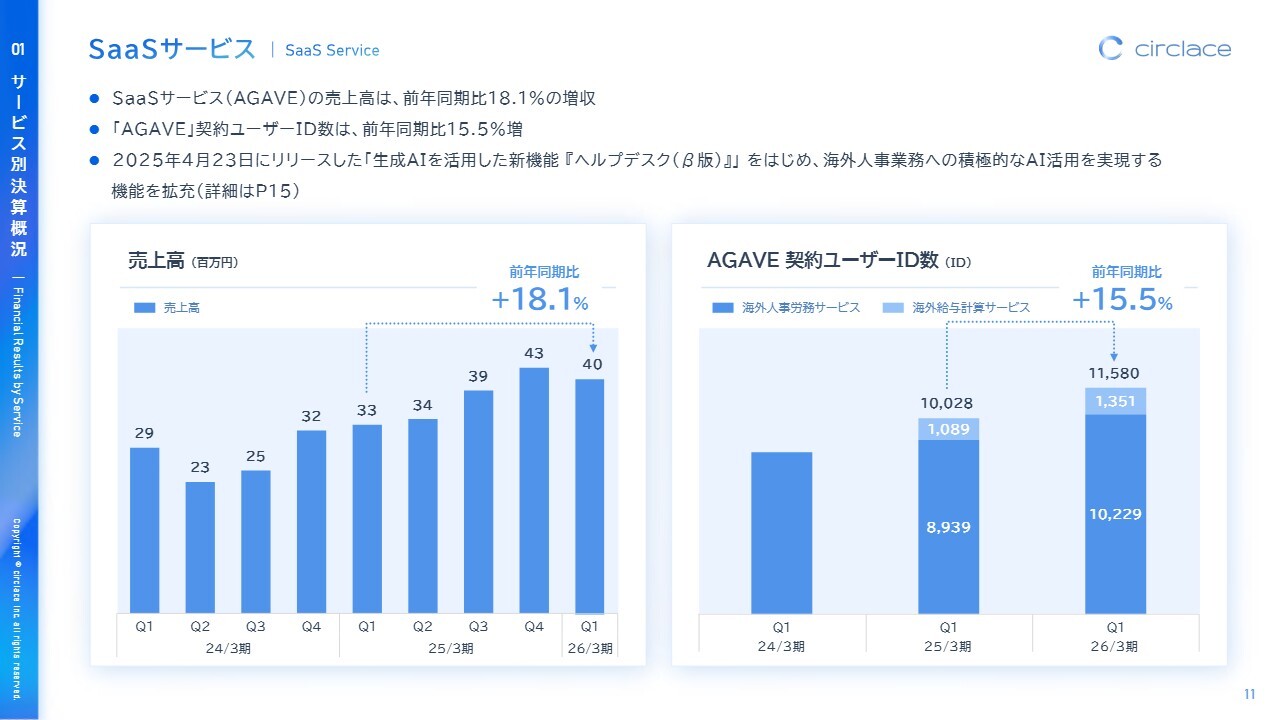This screenshot has height=720, width=1280.
Task: Click the Q4 label above 25/3期 in sales chart
Action: click(534, 627)
